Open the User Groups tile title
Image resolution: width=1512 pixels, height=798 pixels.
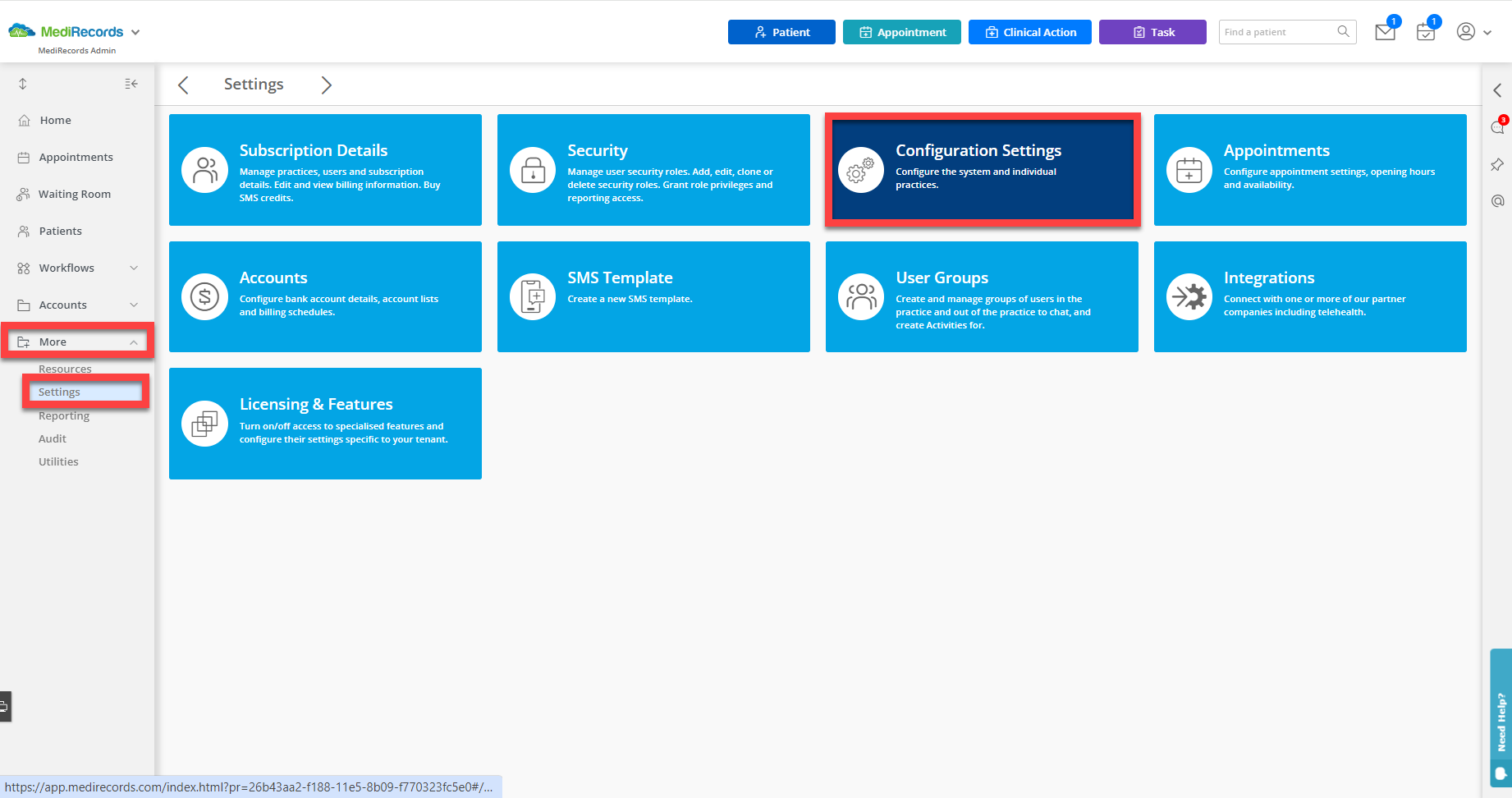tap(942, 277)
